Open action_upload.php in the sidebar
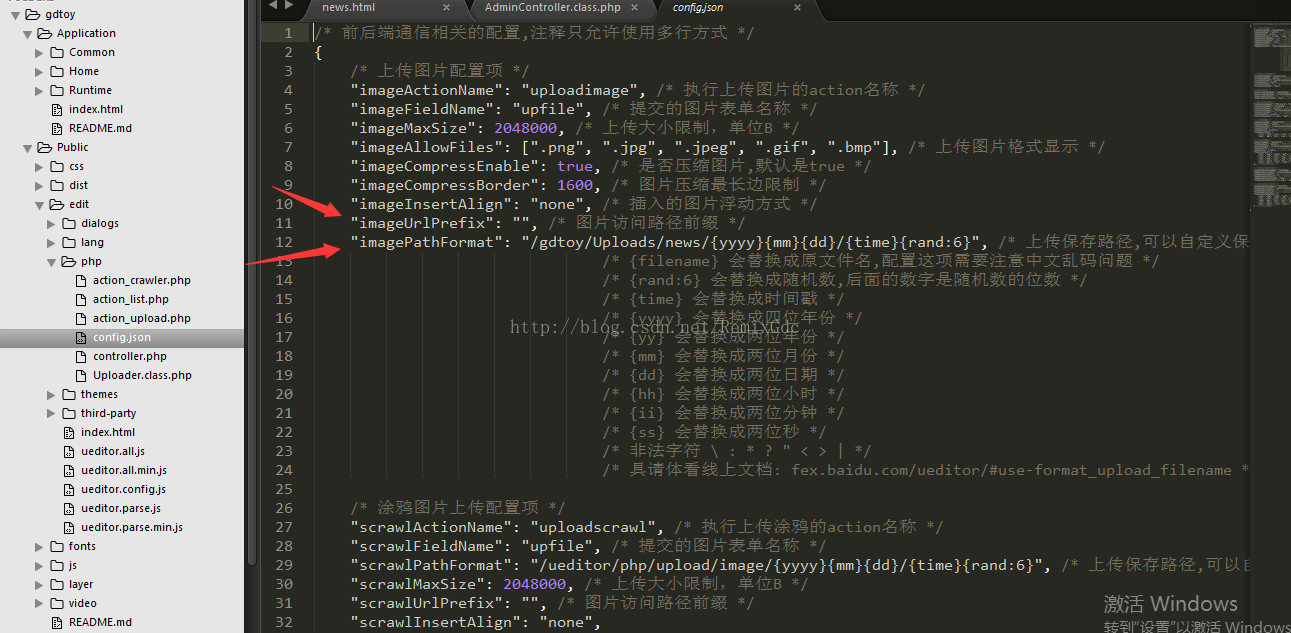 [141, 318]
